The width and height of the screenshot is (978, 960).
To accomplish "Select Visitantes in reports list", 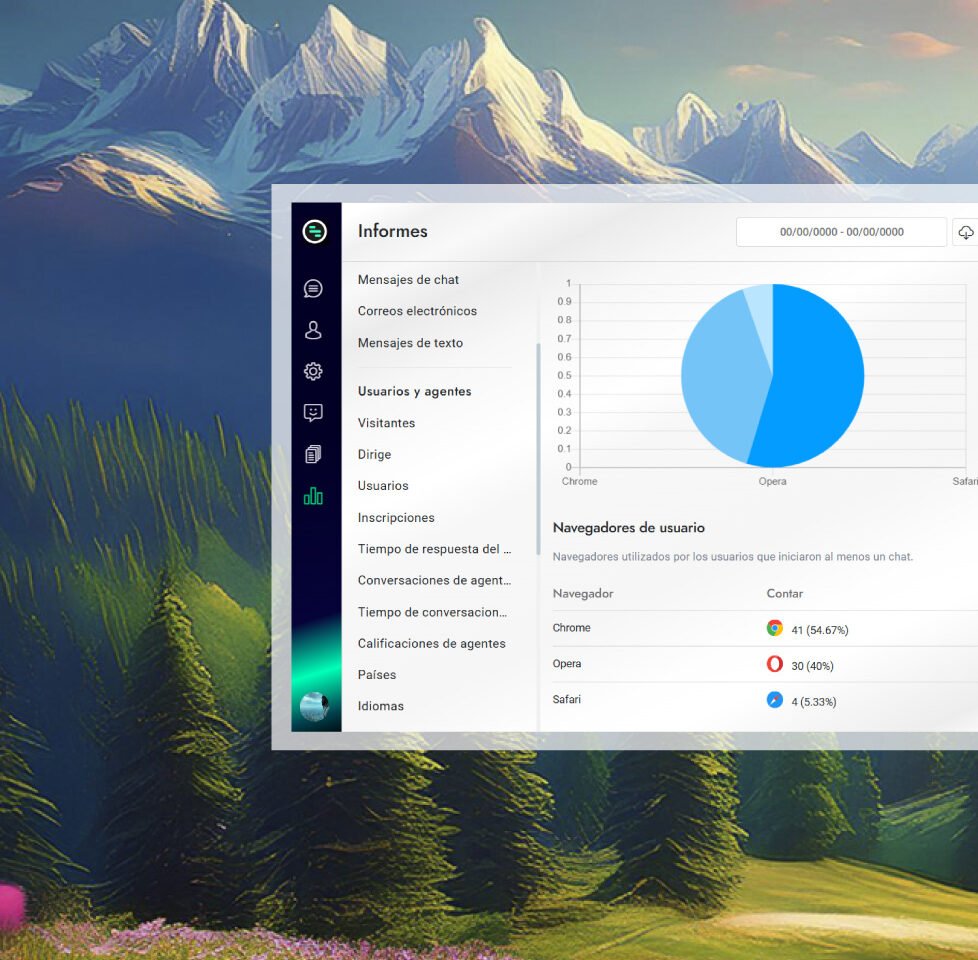I will click(x=386, y=423).
